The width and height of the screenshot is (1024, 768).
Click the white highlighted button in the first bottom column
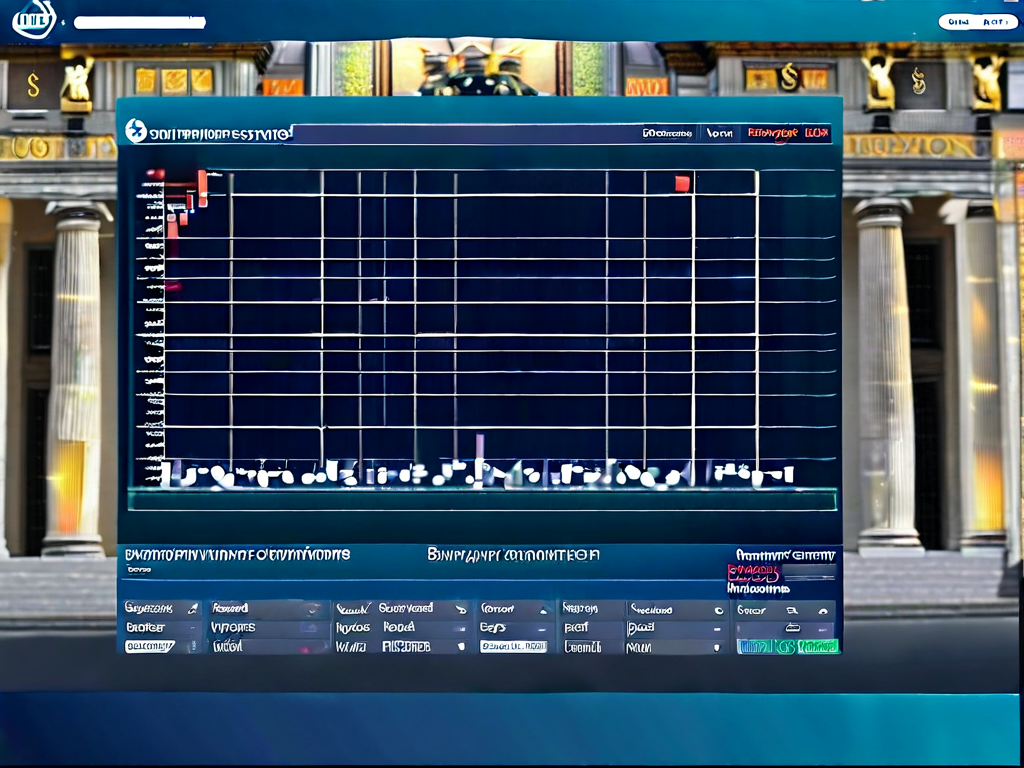coord(150,647)
